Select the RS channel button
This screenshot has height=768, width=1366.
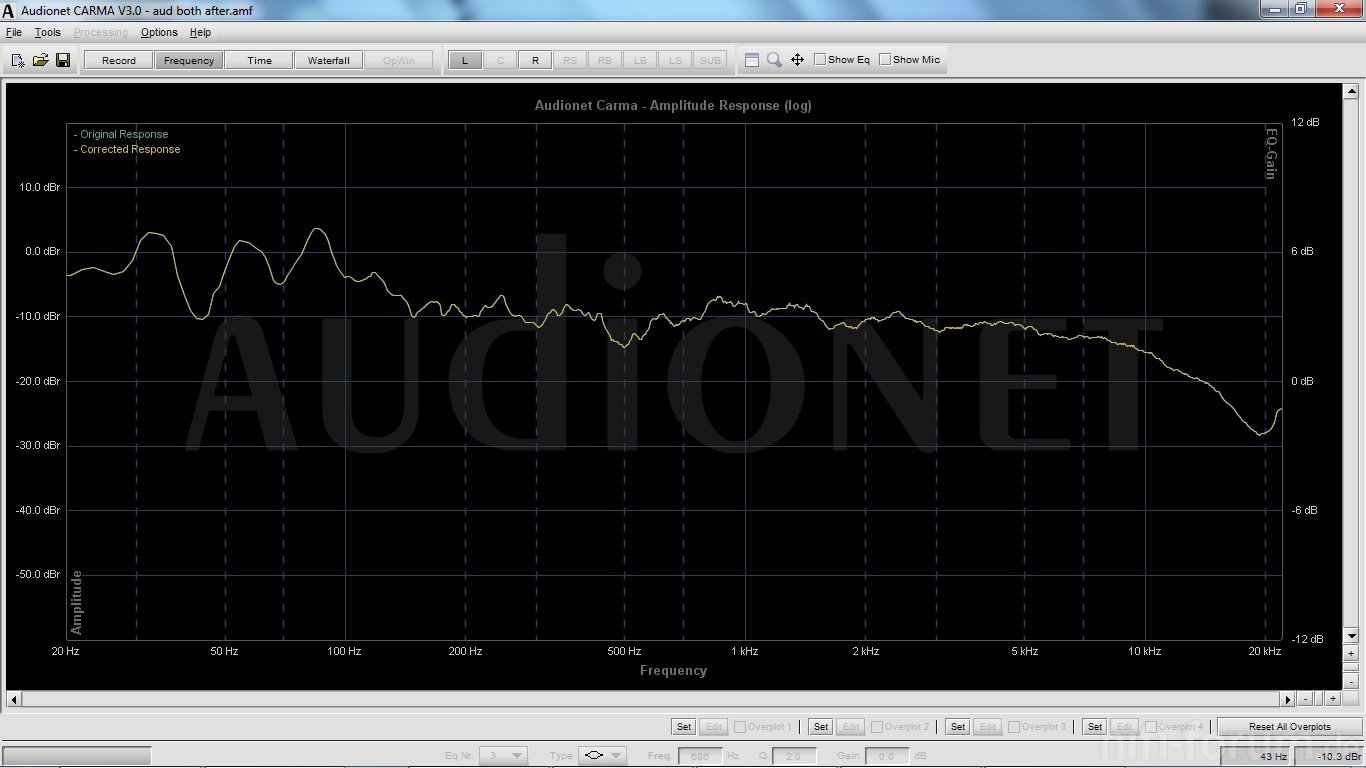point(570,60)
